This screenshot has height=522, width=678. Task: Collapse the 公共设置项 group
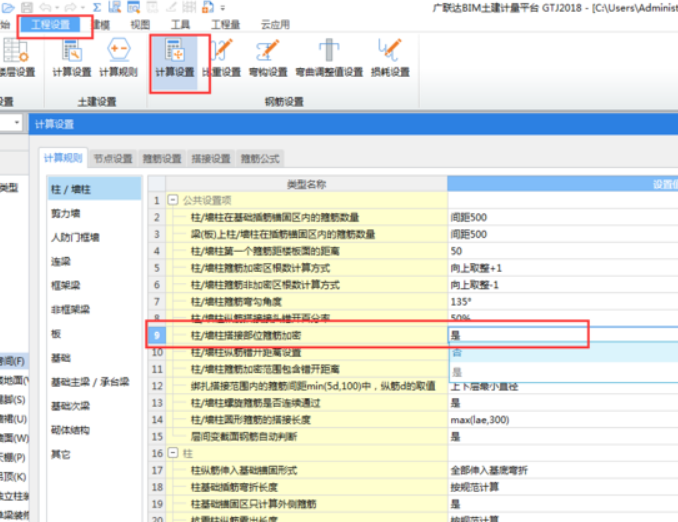click(x=172, y=200)
